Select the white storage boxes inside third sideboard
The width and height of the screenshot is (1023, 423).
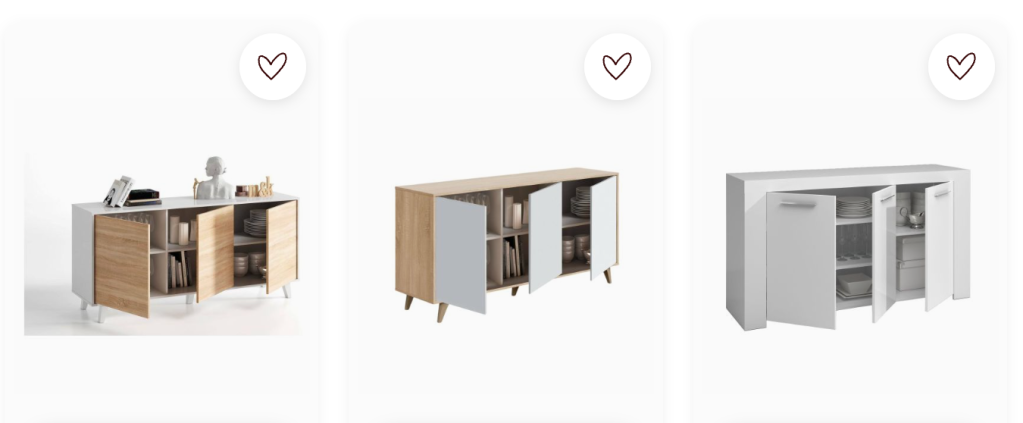pyautogui.click(x=910, y=262)
